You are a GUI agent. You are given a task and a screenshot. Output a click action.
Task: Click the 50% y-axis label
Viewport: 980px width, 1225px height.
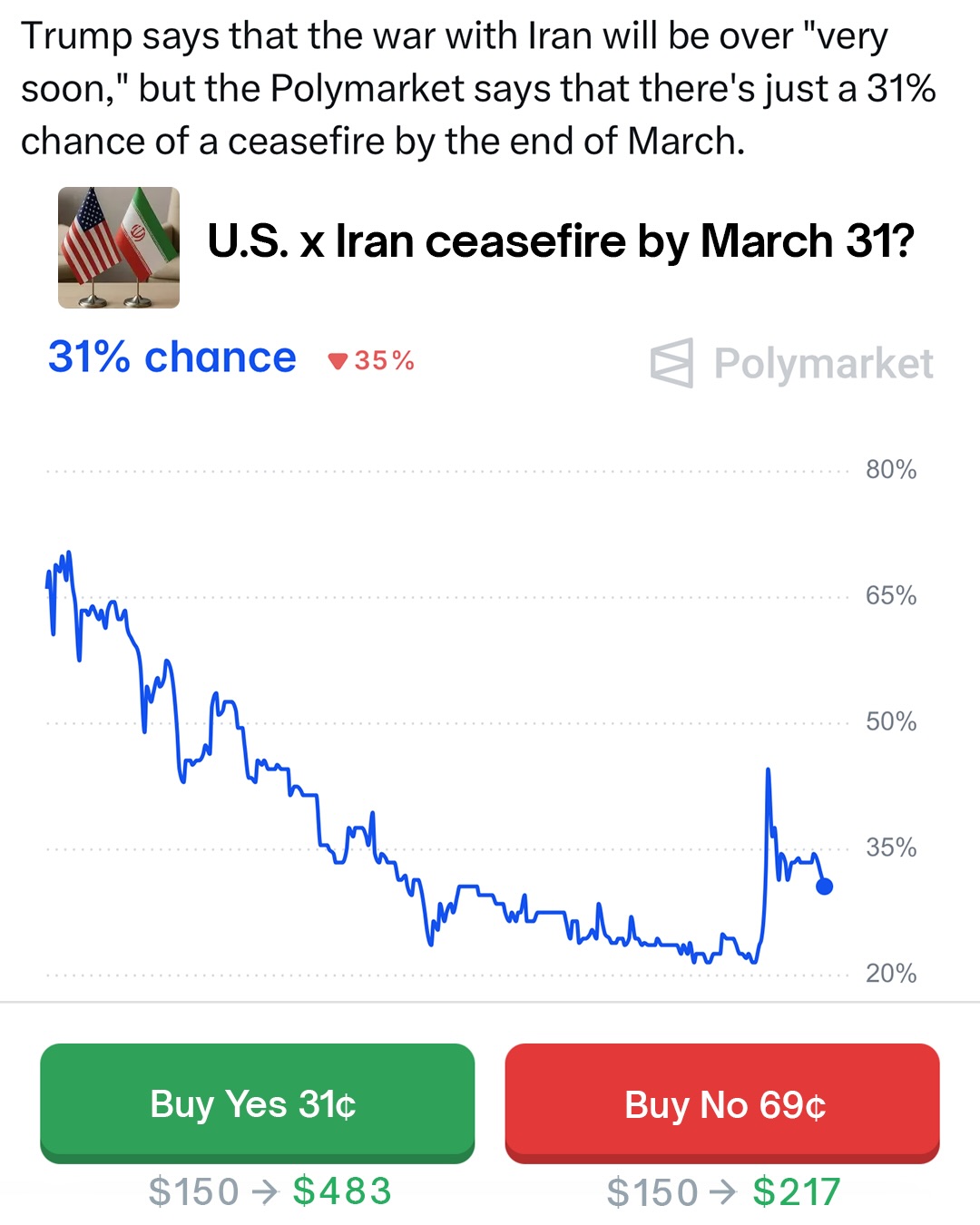890,722
